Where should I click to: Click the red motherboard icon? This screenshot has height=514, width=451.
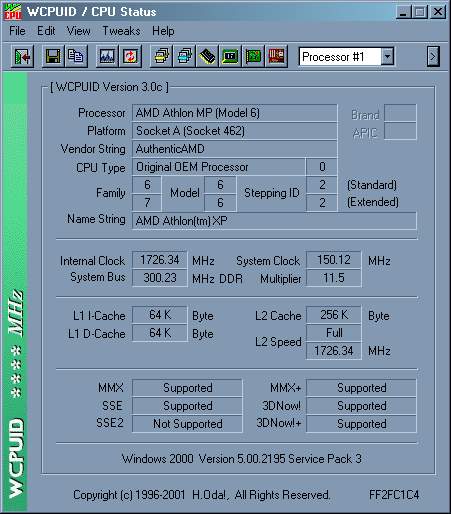tap(276, 57)
